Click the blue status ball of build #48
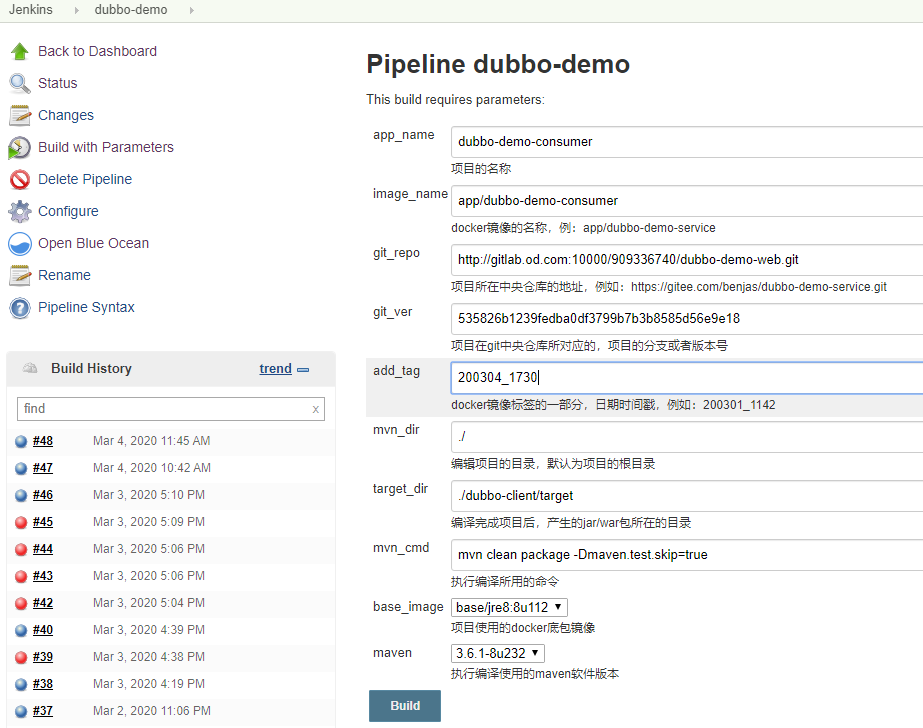923x728 pixels. pyautogui.click(x=21, y=441)
